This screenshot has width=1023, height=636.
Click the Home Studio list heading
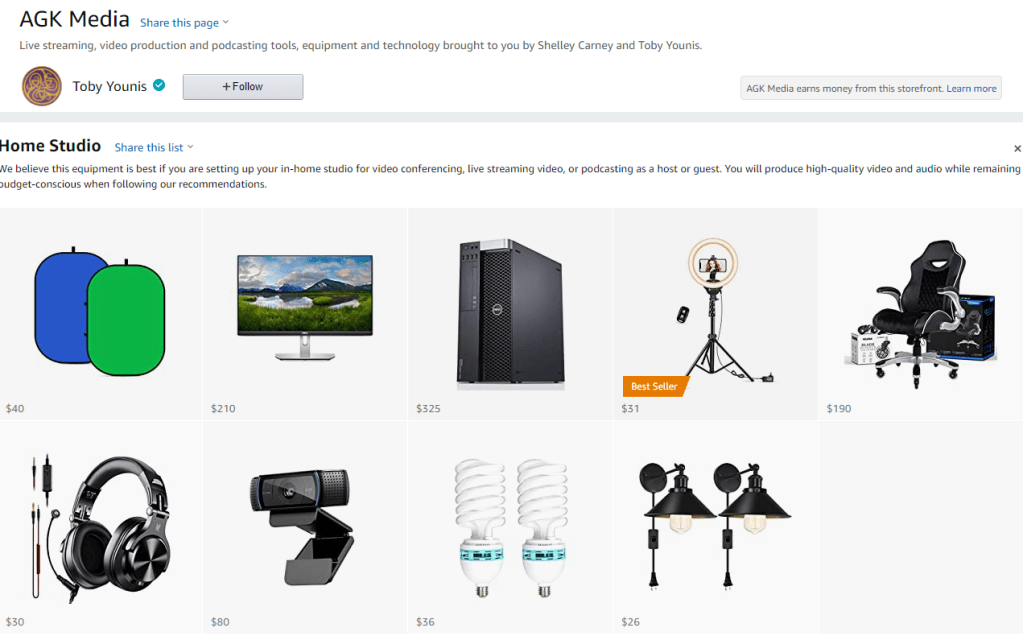tap(50, 145)
